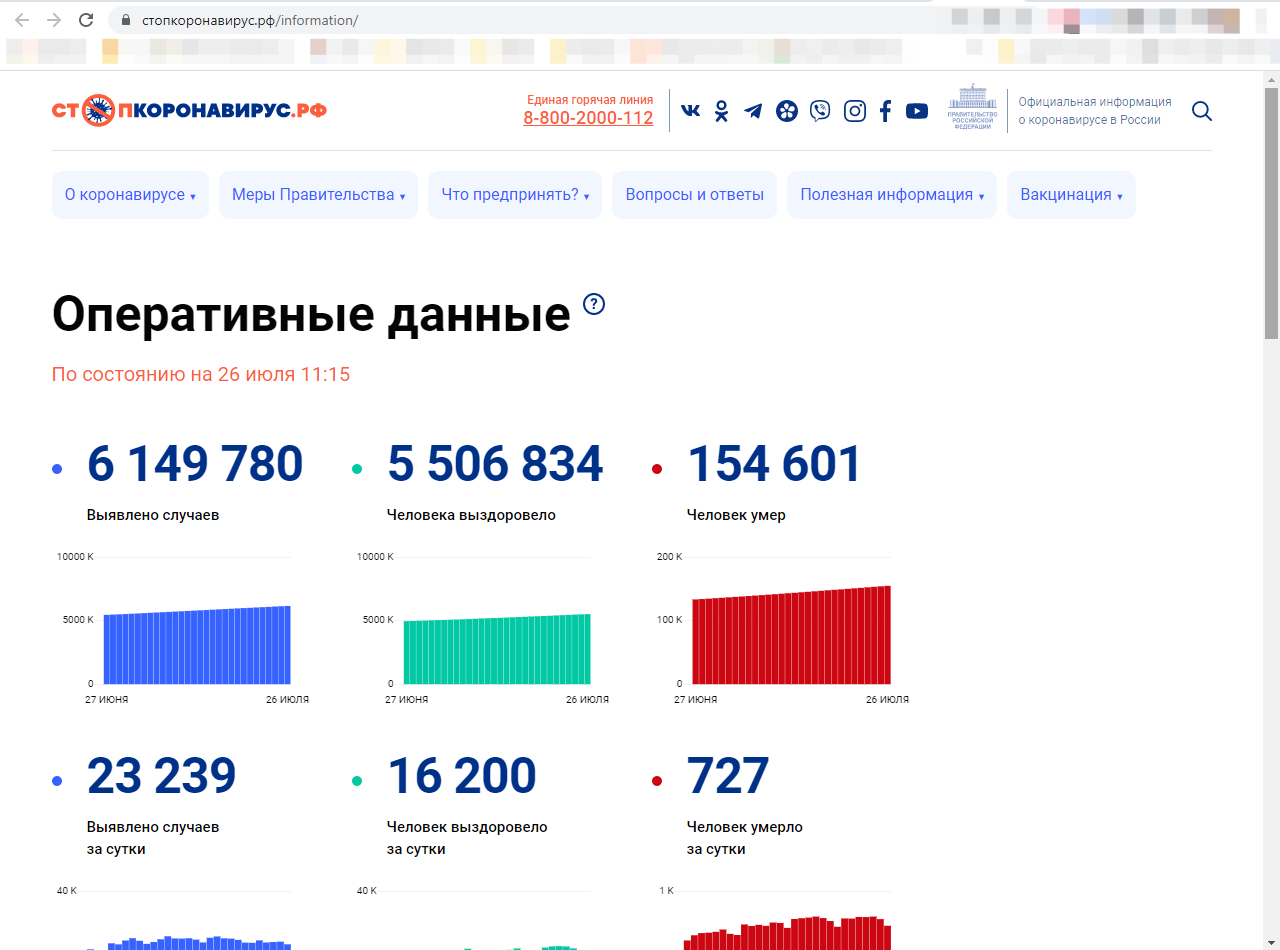Click the label Человек умер
This screenshot has width=1280, height=950.
point(736,515)
